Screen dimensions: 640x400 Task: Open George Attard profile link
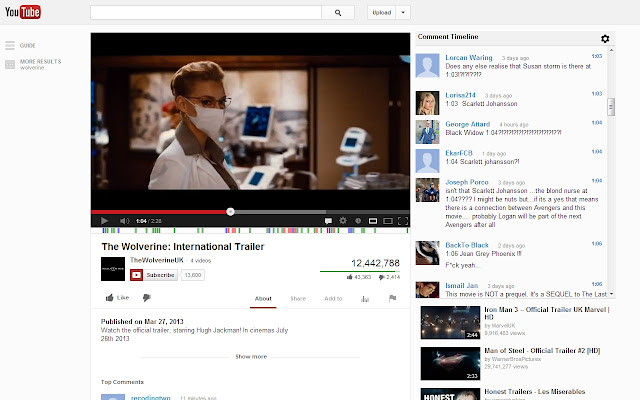tap(468, 124)
